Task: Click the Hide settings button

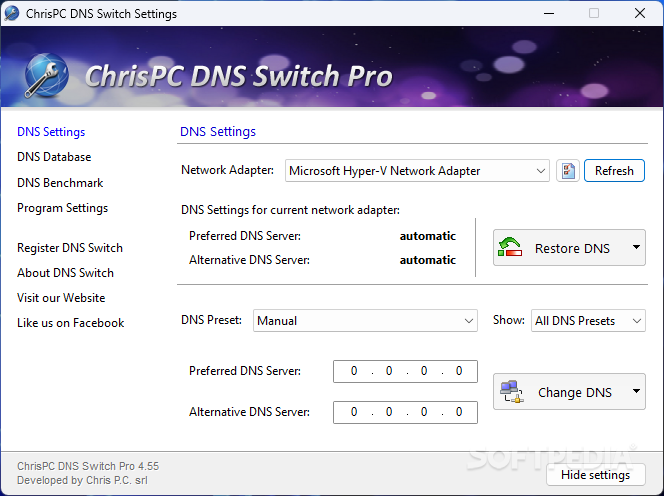Action: click(595, 475)
